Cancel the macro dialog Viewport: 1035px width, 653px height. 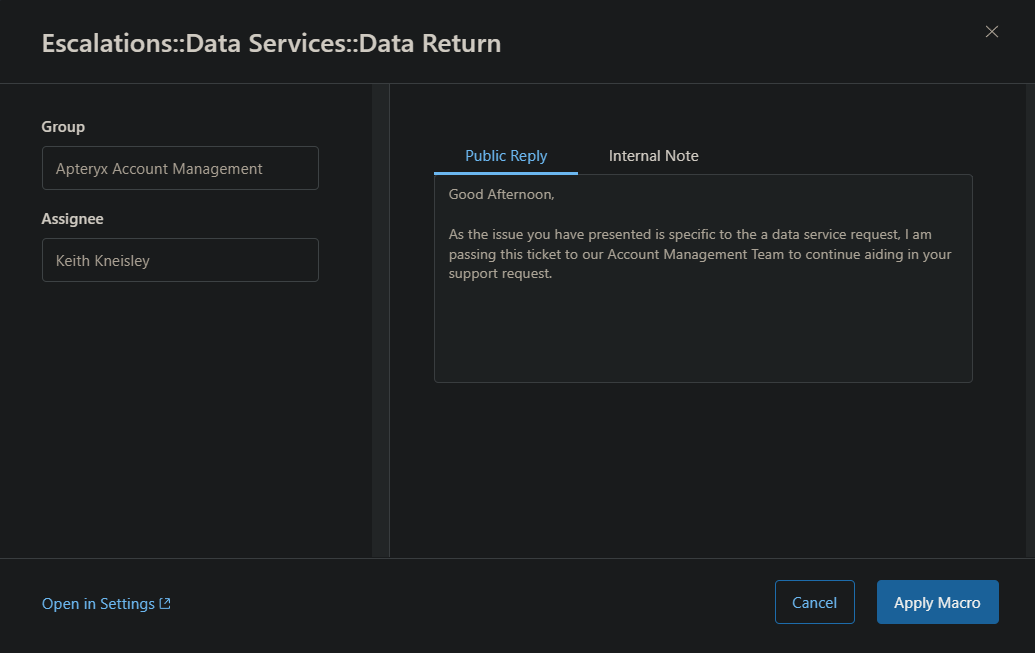(x=815, y=602)
